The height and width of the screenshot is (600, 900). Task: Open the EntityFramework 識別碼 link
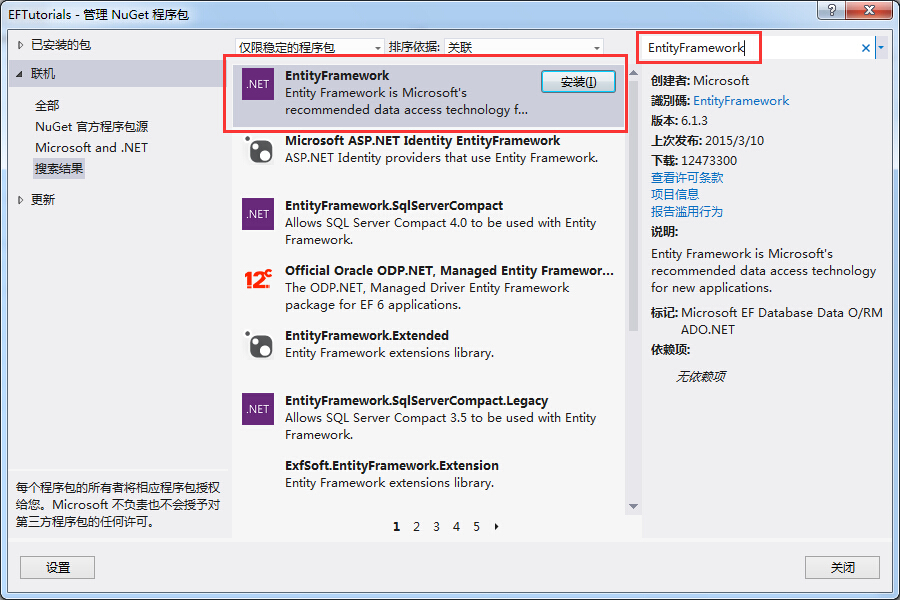[740, 101]
